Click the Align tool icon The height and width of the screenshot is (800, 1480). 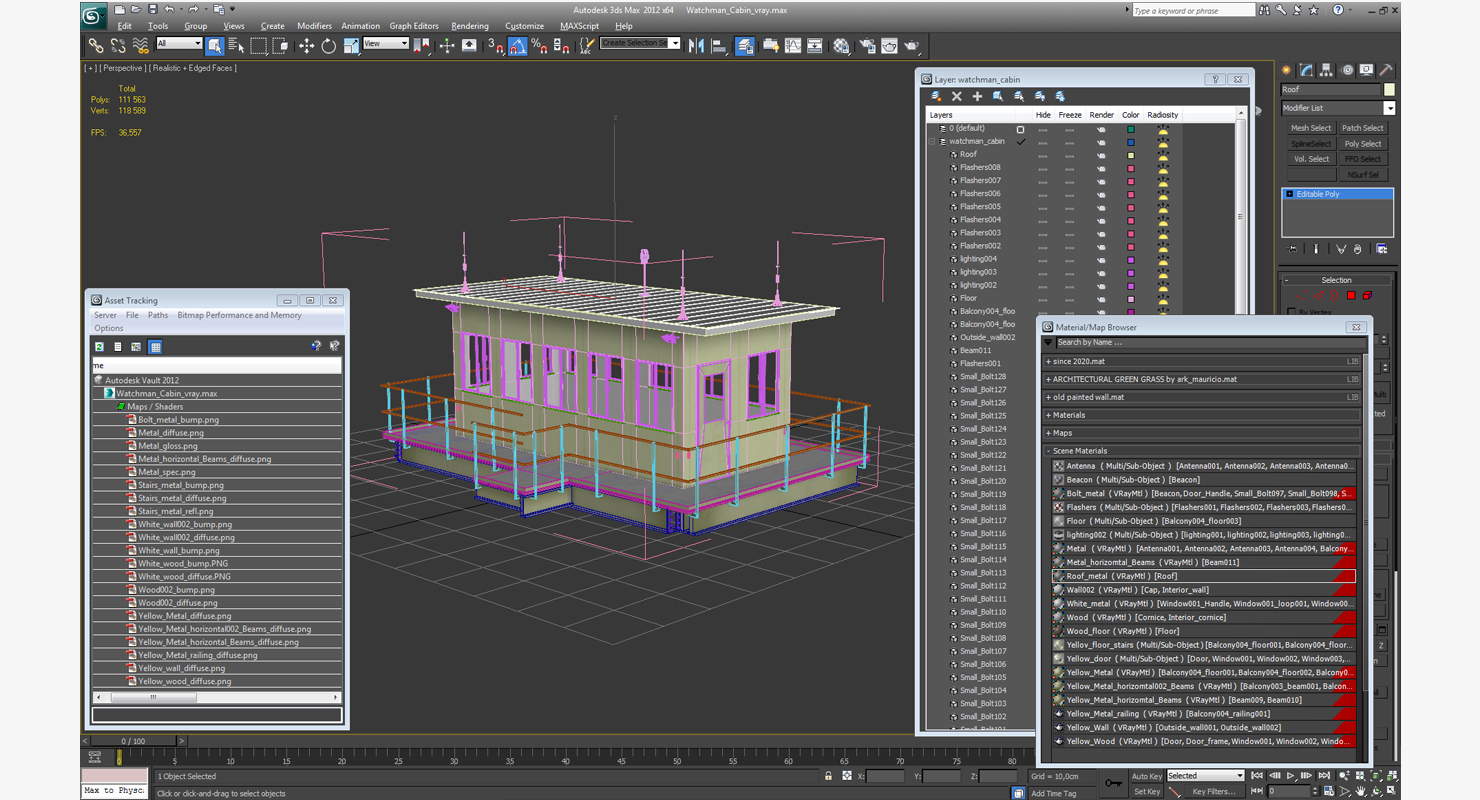718,45
